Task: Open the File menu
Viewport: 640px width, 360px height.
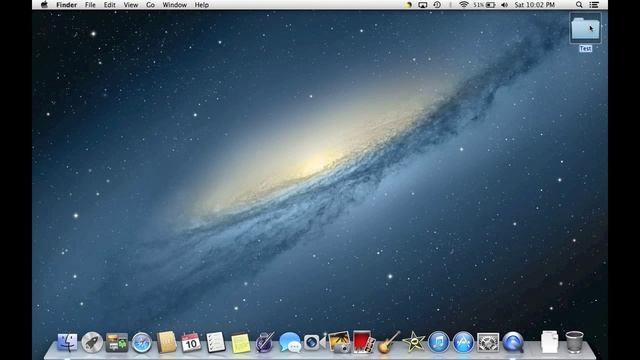Action: coord(90,5)
